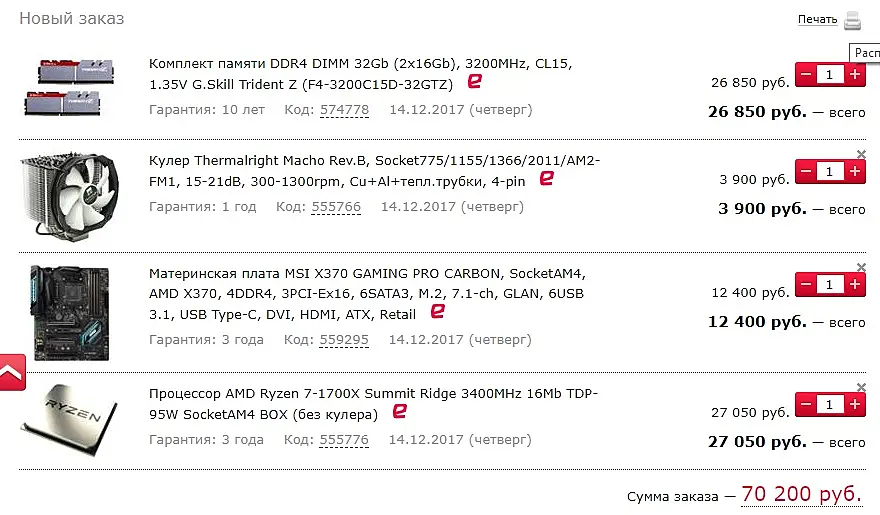Remove Thermalright Macho cooler with the X icon
The width and height of the screenshot is (880, 515).
(x=861, y=154)
